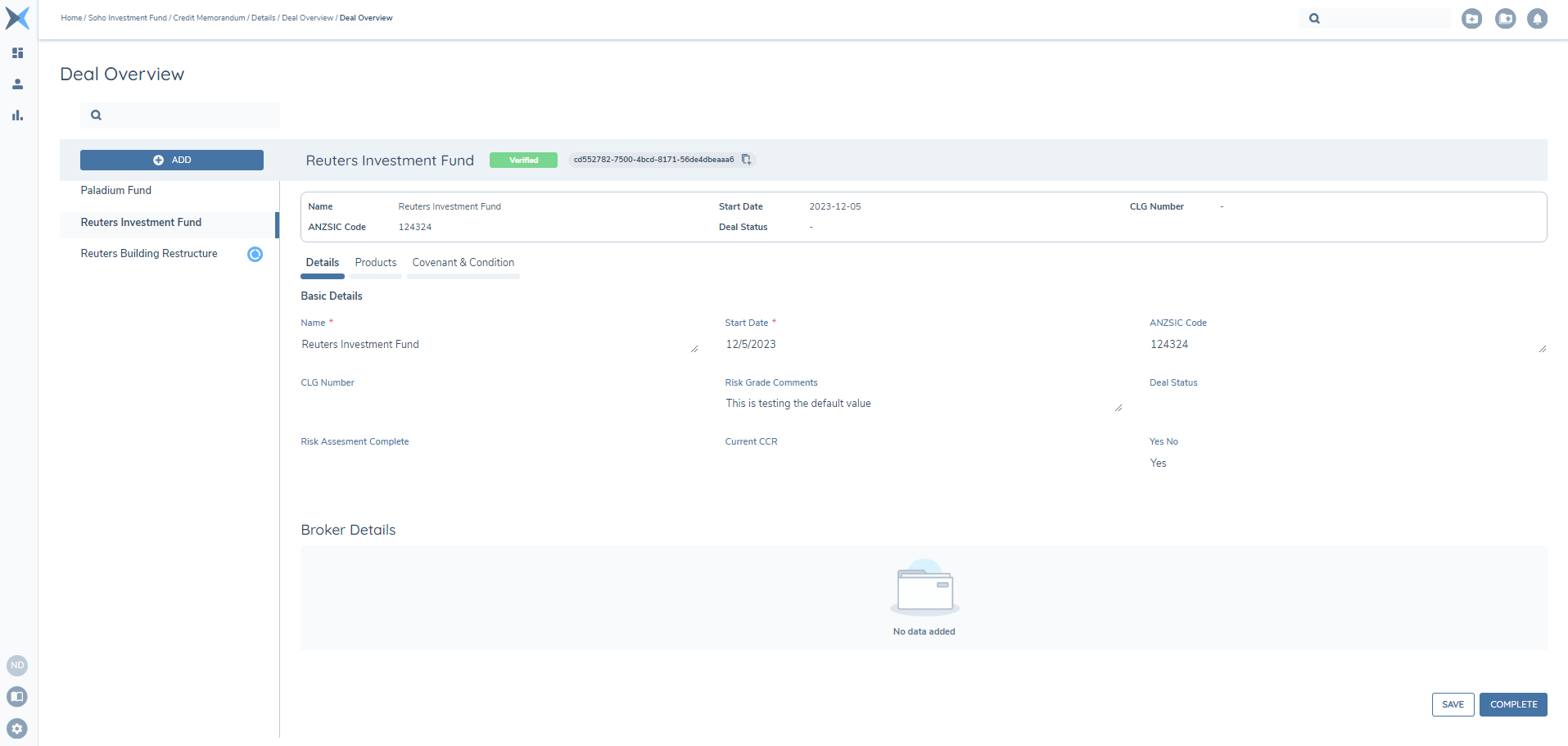Open settings gear in sidebar
Image resolution: width=1568 pixels, height=746 pixels.
[x=17, y=728]
